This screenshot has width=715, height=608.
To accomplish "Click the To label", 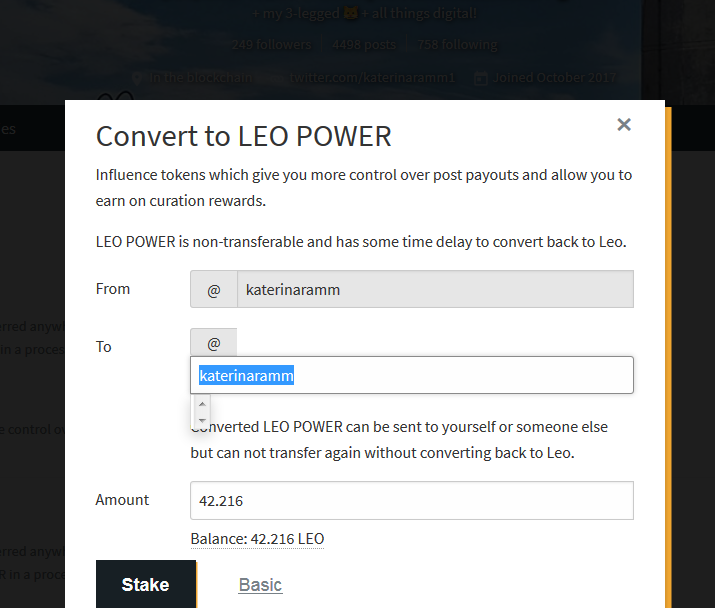I will [x=104, y=347].
